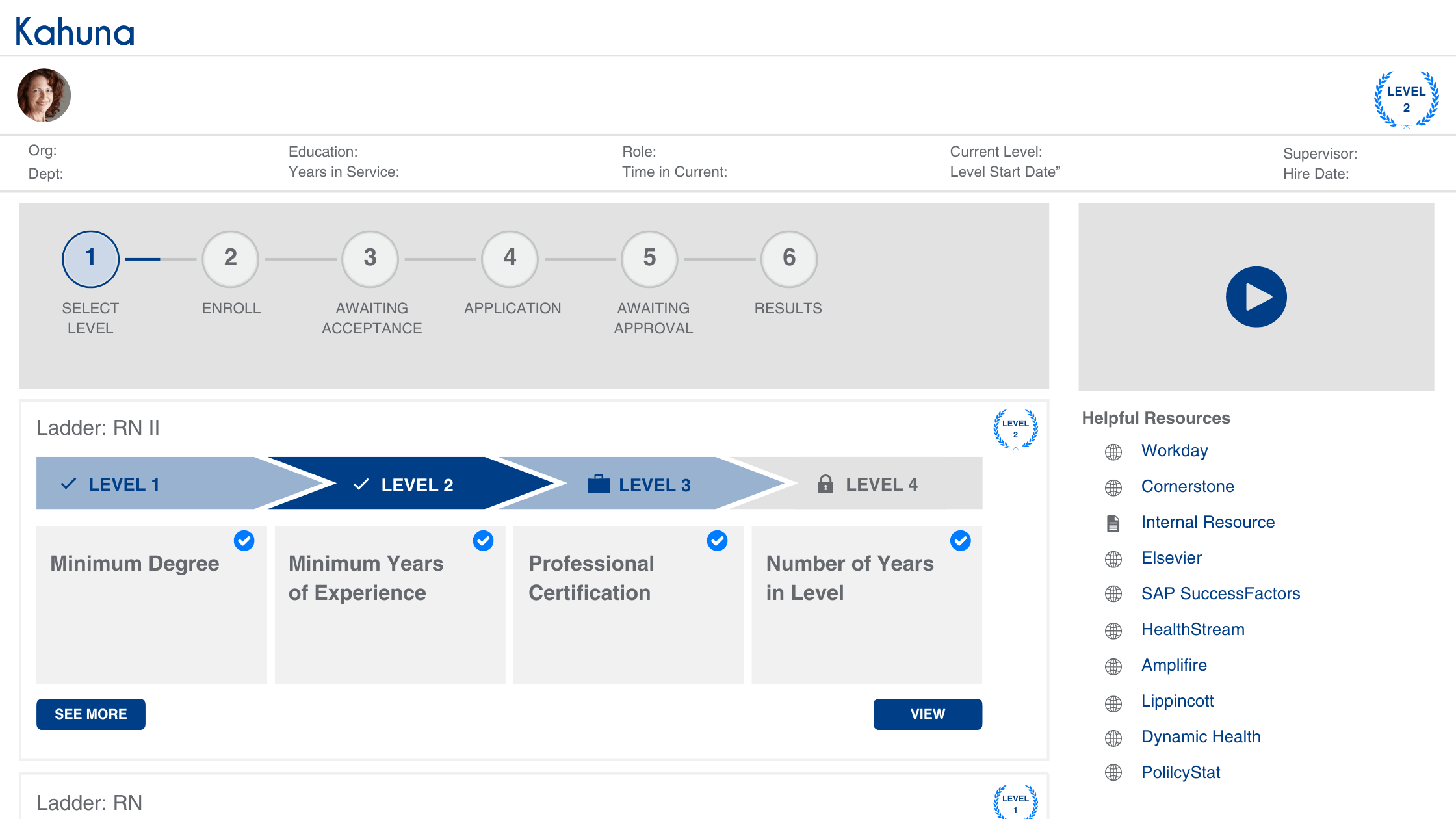Click the Internal Resource document icon
Screen dimensions: 1456x819
click(1113, 523)
